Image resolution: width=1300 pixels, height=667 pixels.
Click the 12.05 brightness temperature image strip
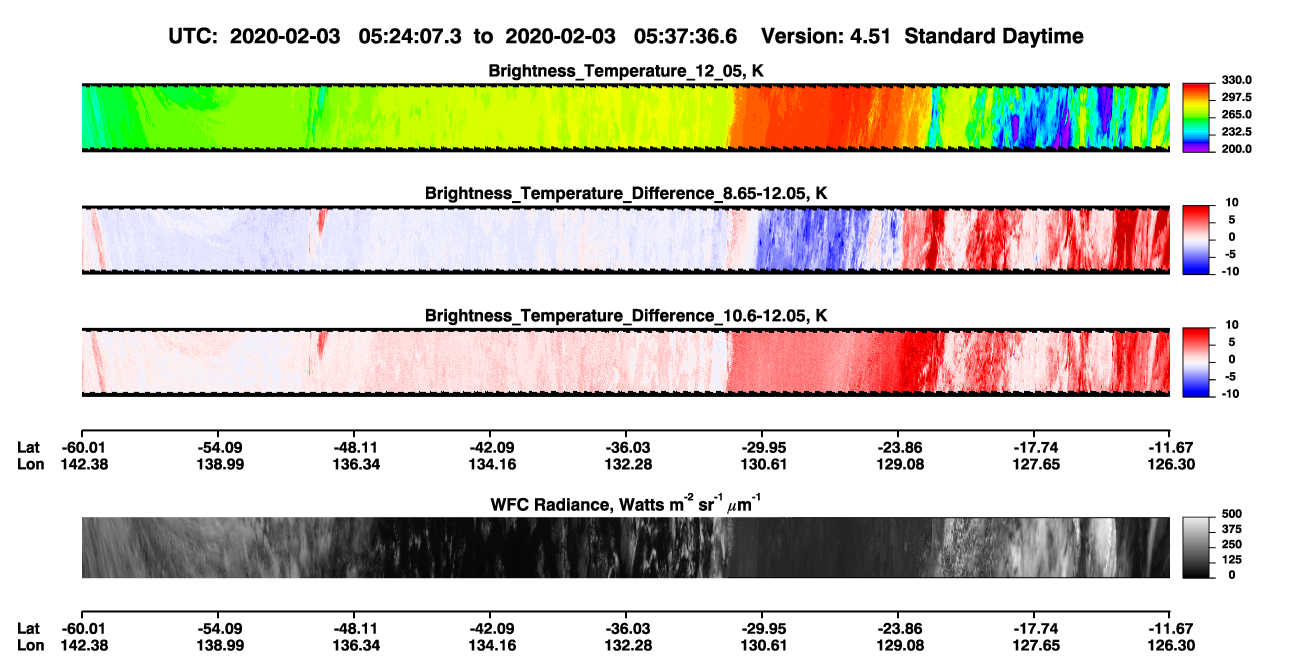click(625, 117)
